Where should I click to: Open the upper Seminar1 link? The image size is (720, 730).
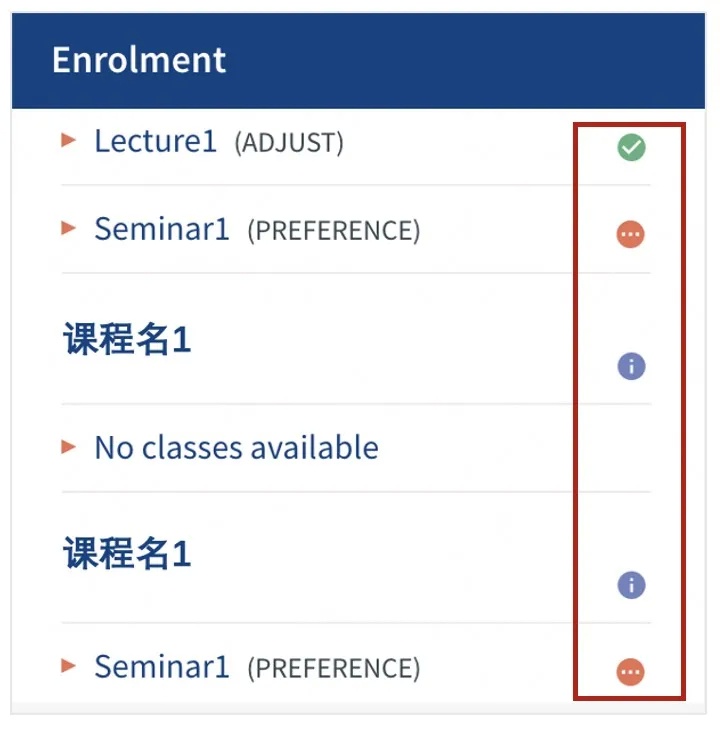click(162, 229)
